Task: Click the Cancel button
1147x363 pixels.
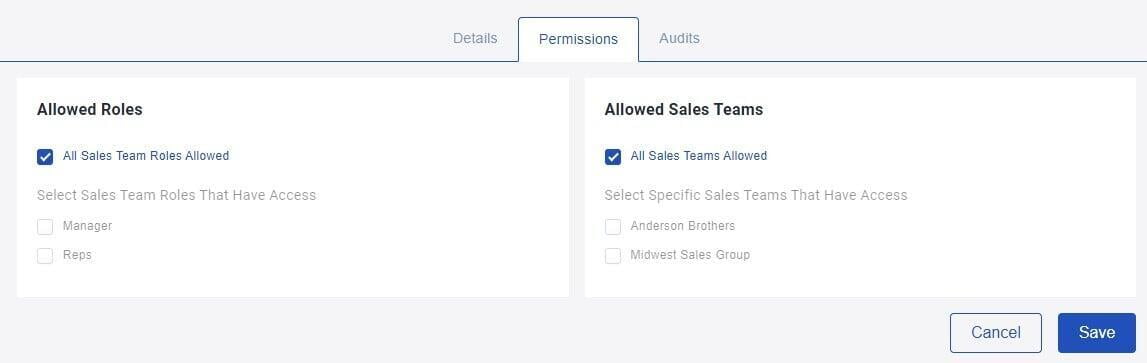Action: (996, 333)
